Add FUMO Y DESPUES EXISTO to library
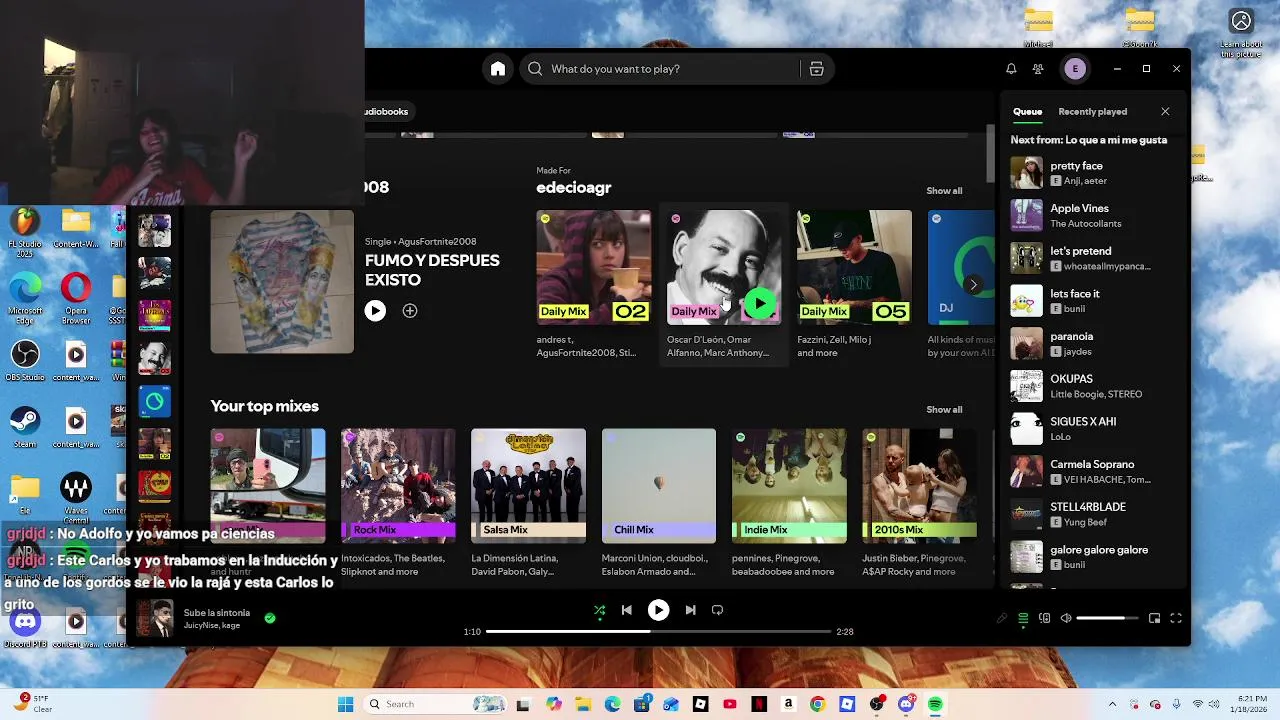The height and width of the screenshot is (720, 1280). coord(409,311)
